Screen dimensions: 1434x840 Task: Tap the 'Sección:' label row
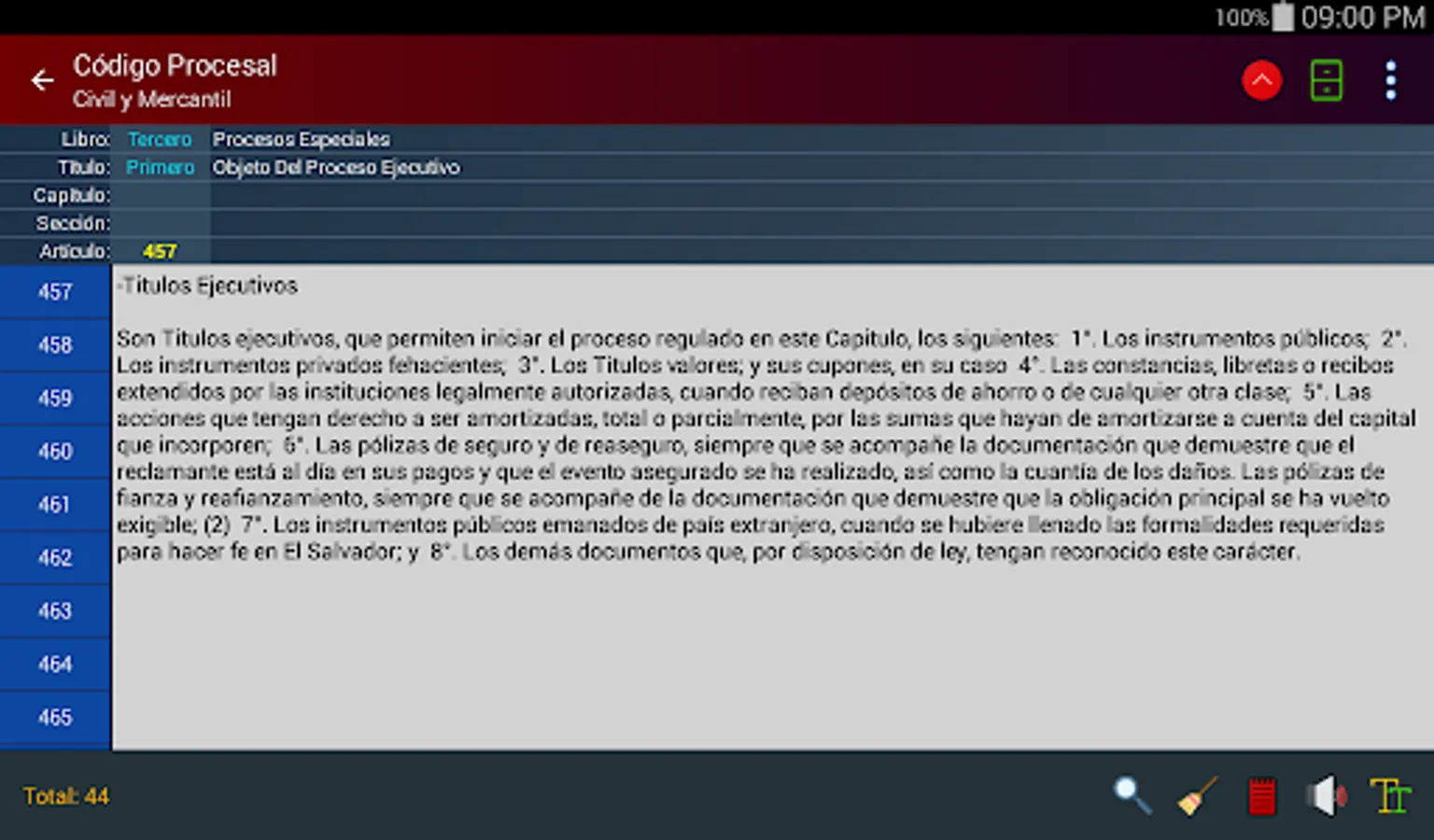[x=717, y=223]
